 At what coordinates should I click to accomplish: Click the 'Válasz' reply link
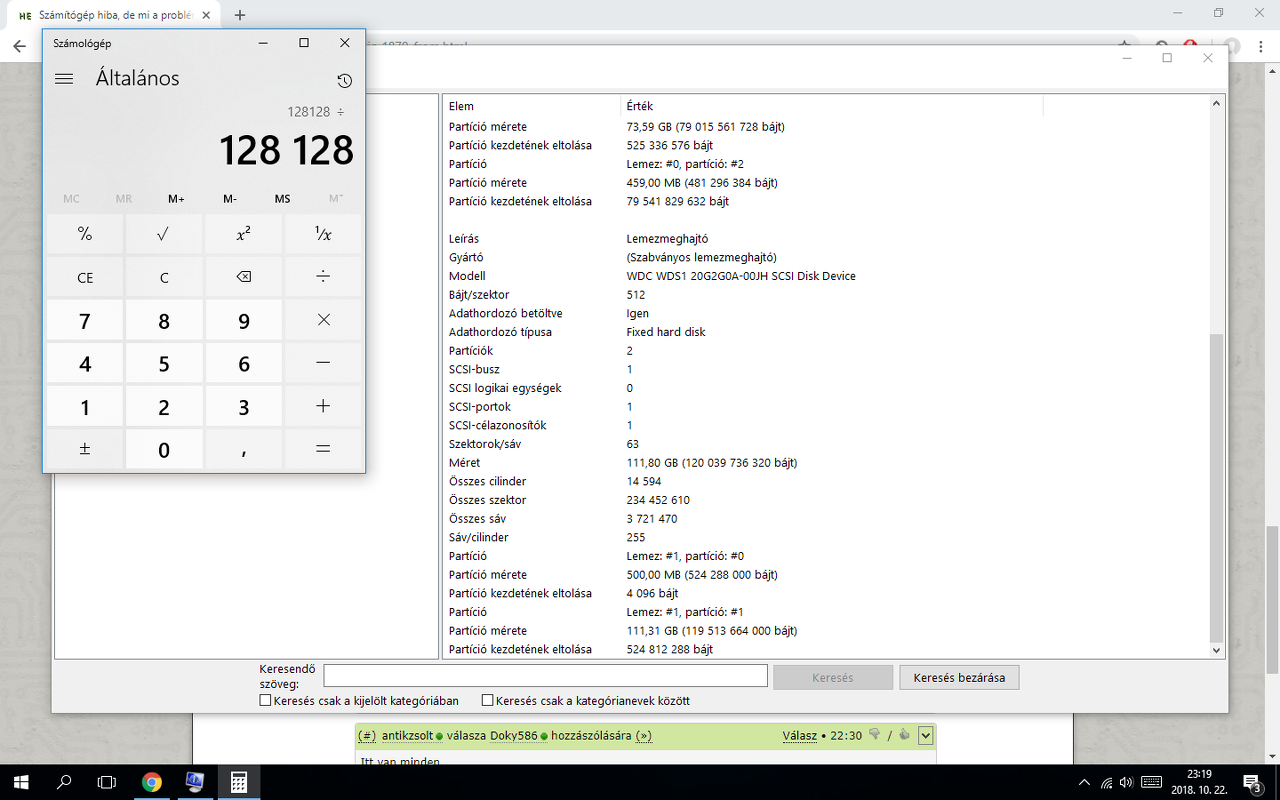pos(799,736)
